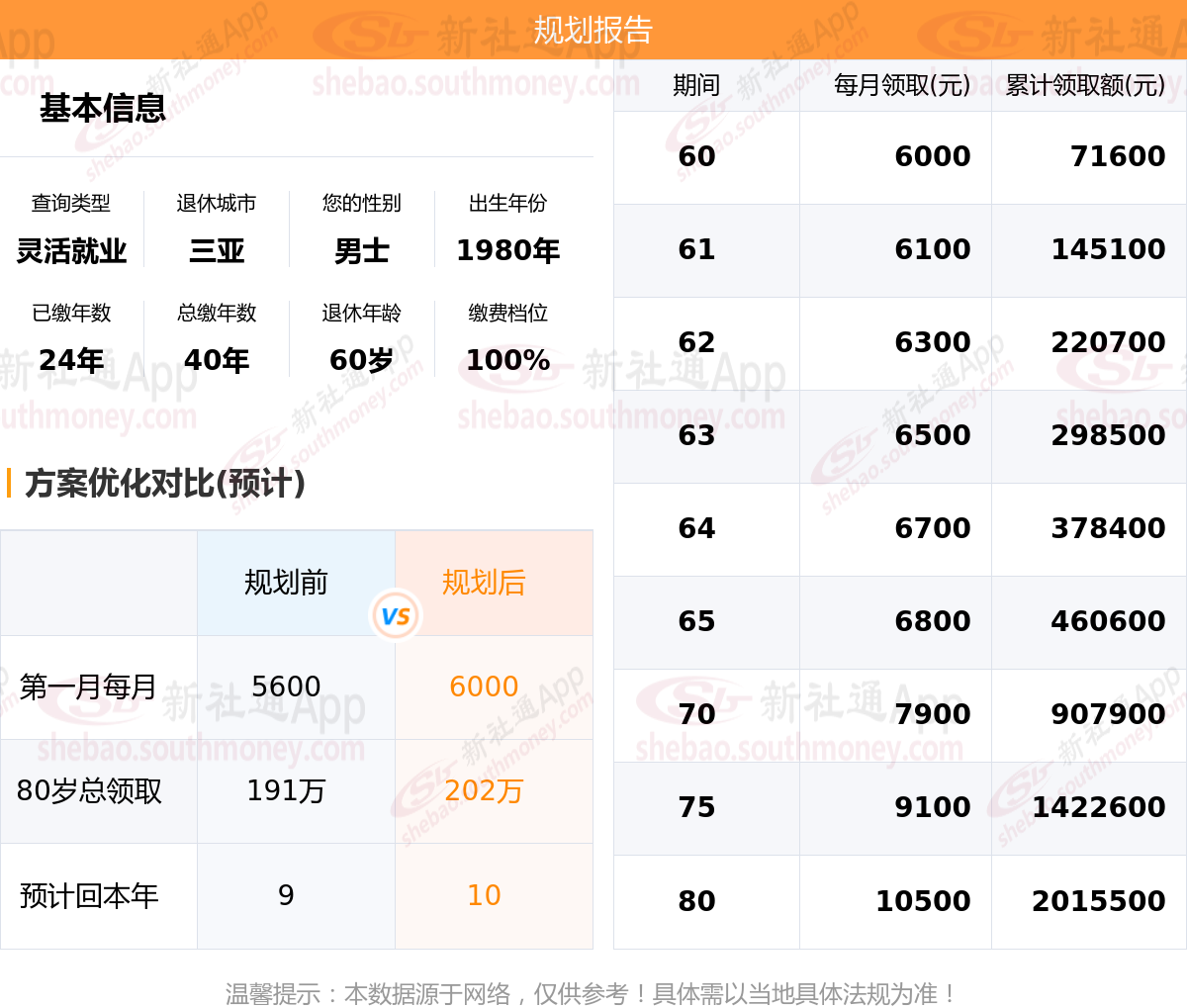Click cumulative amount 145100

(x=1109, y=249)
